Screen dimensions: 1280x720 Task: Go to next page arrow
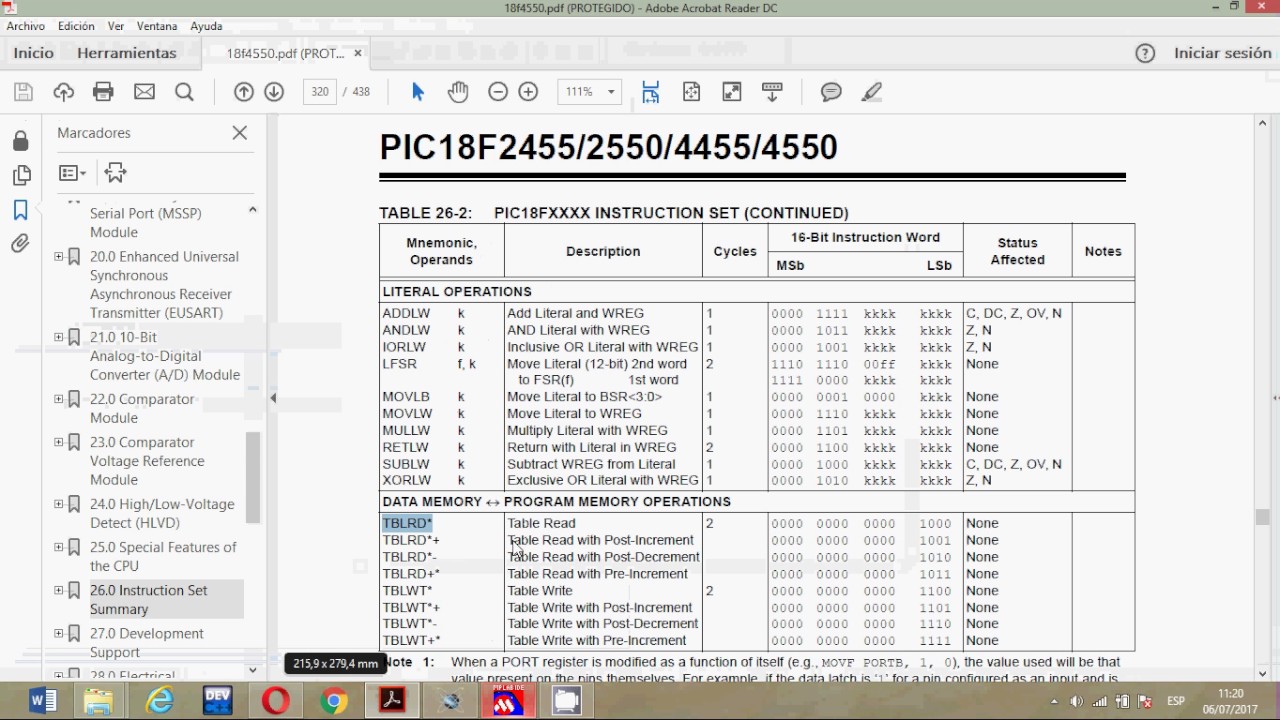coord(274,92)
